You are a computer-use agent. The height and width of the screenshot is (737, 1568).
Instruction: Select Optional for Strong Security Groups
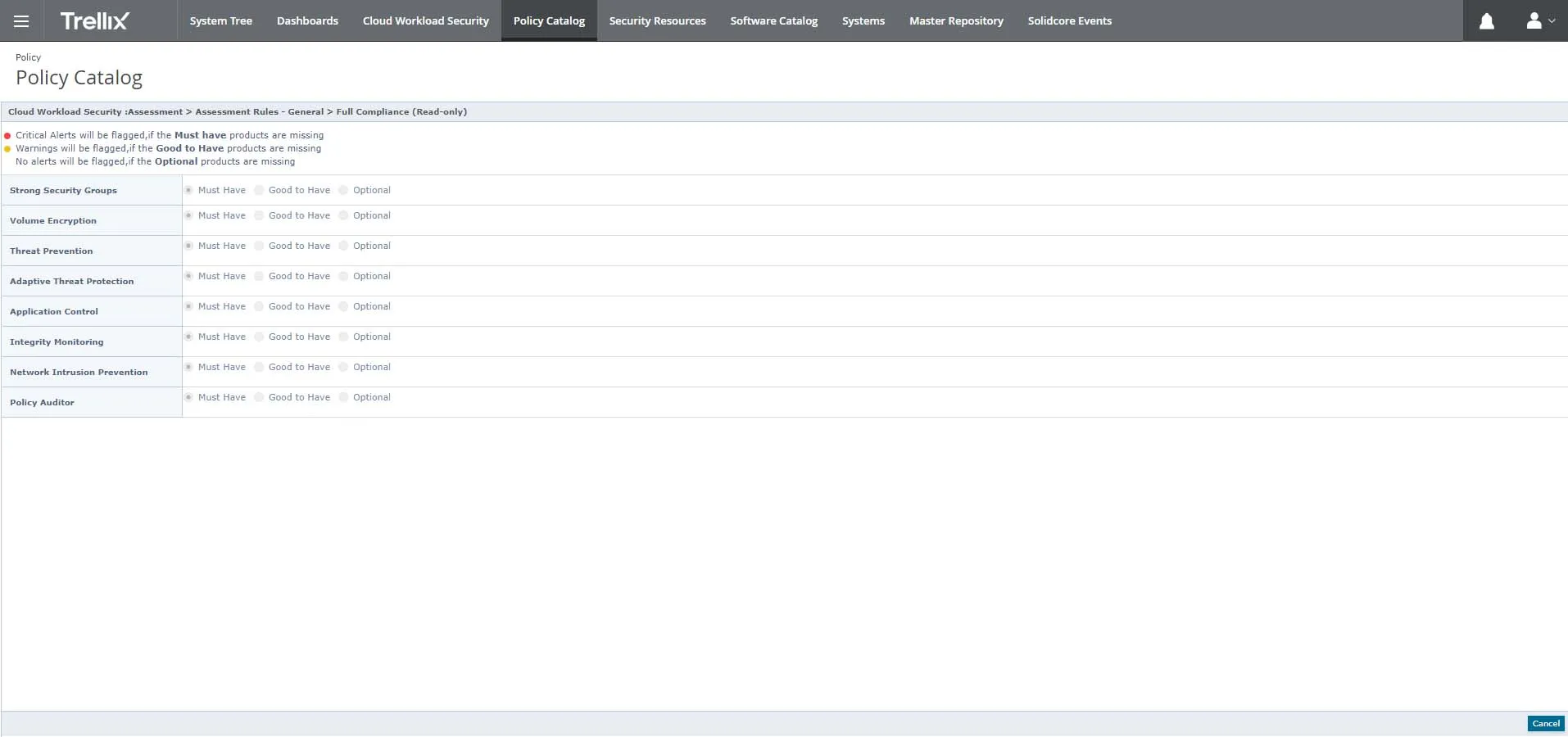point(343,190)
